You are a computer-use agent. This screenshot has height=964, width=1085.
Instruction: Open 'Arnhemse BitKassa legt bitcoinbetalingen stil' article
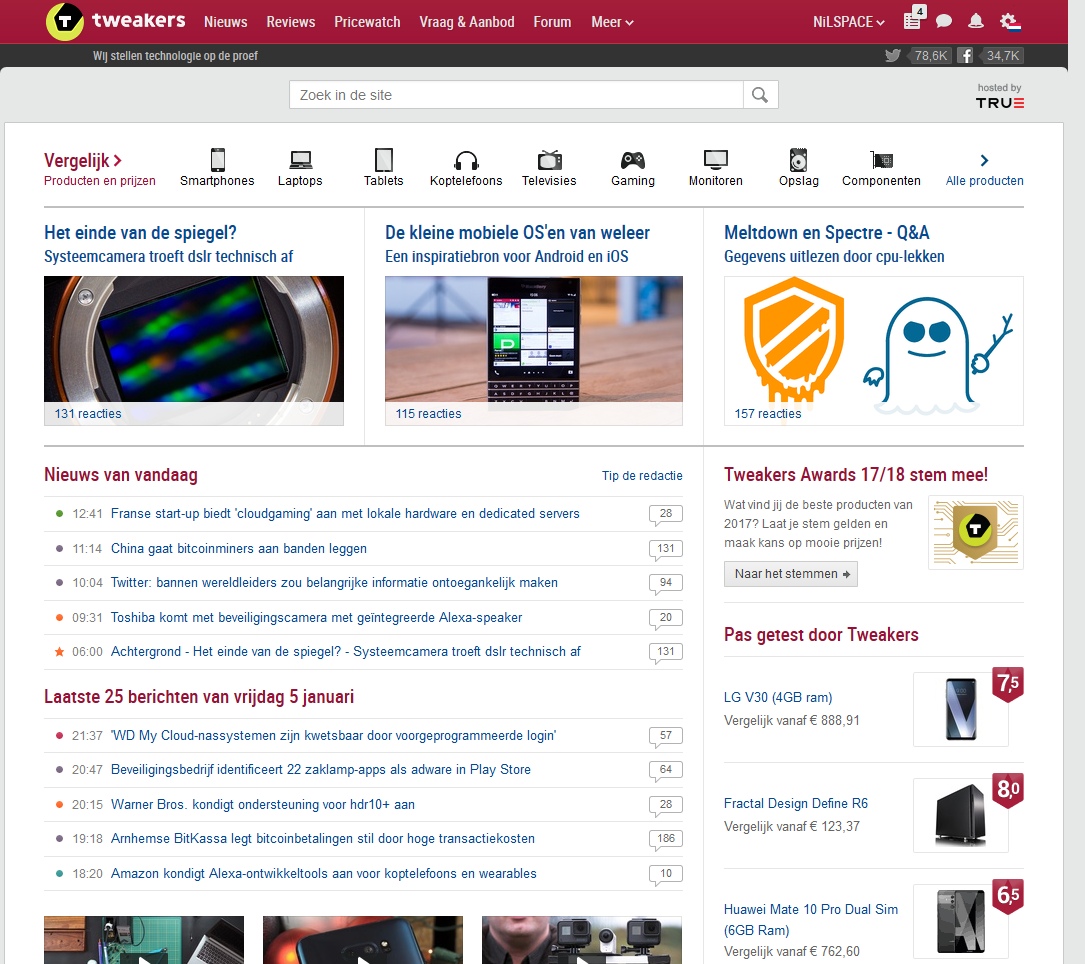coord(322,839)
